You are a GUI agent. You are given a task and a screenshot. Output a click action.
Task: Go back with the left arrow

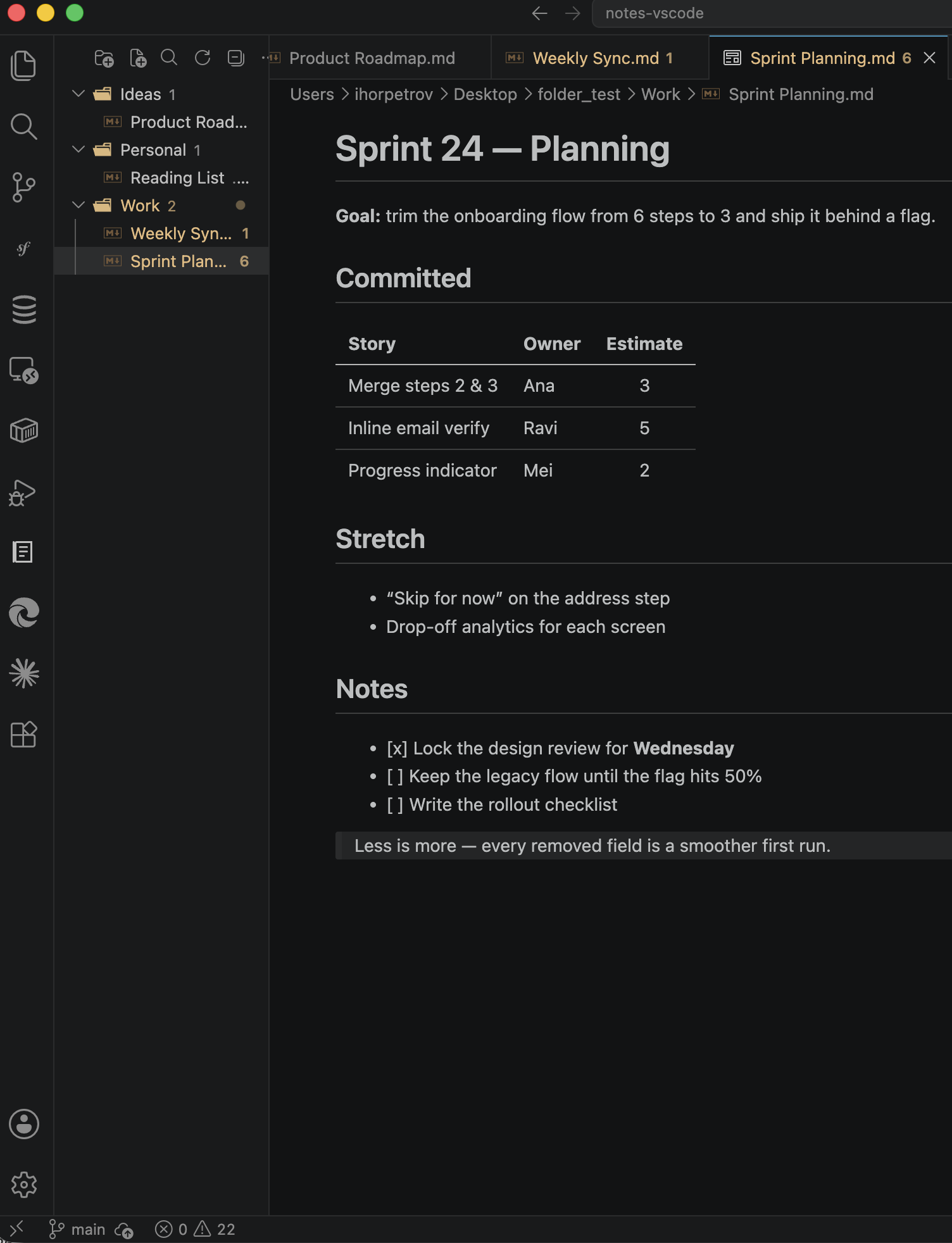539,13
